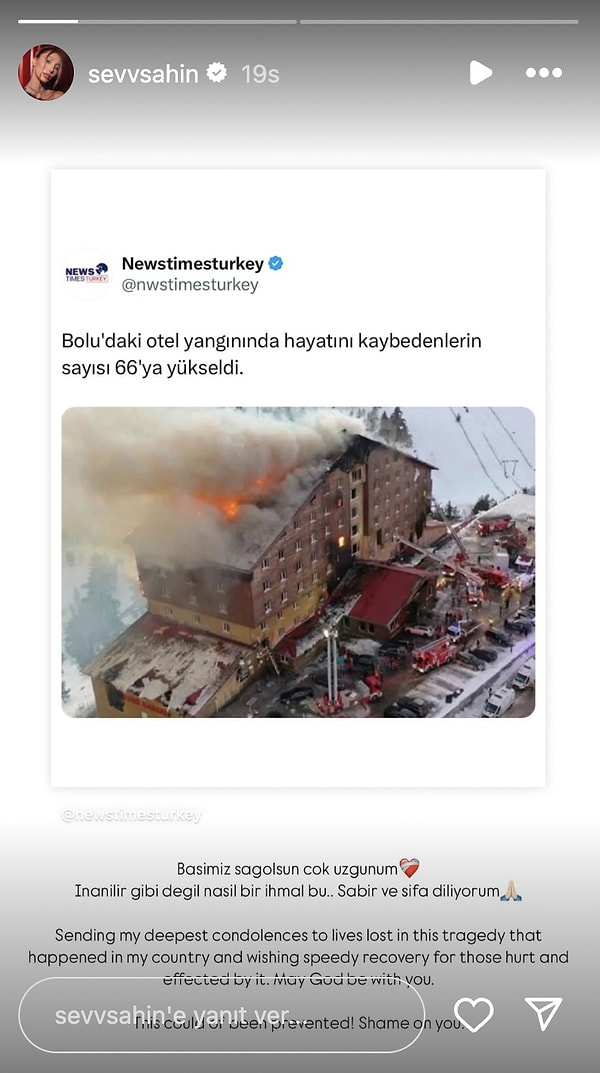Viewport: 600px width, 1073px height.
Task: Click the "sevvsahin'e yanıt ver" reply field
Action: coord(221,1015)
